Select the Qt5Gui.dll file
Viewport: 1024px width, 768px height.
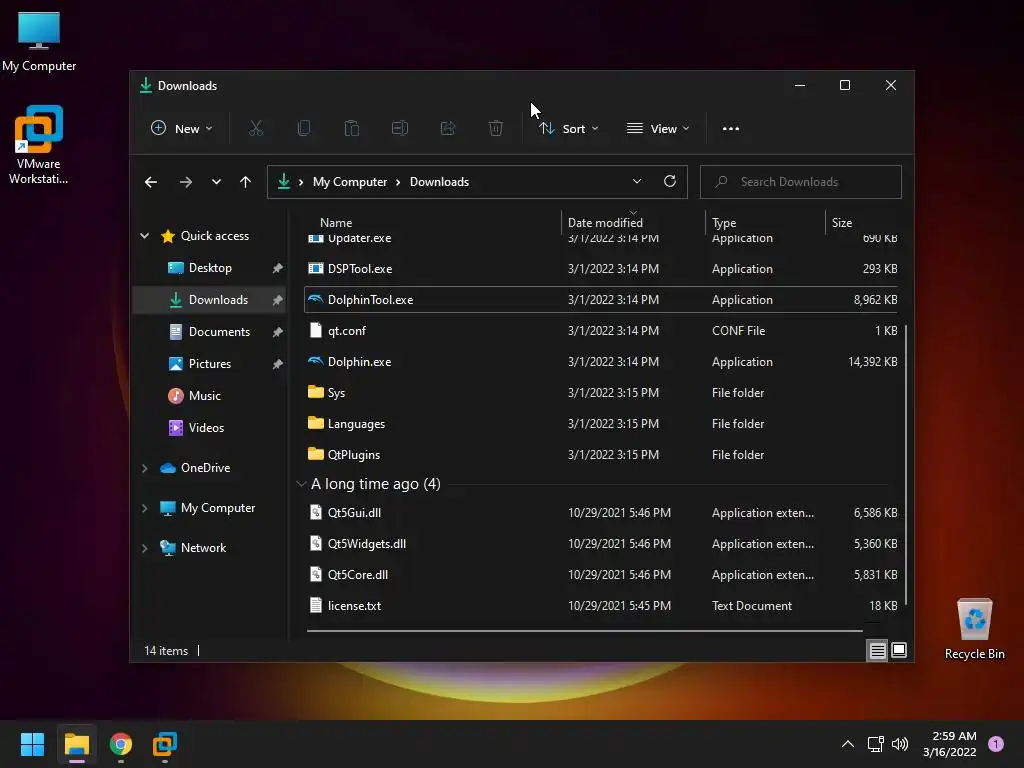pyautogui.click(x=601, y=513)
